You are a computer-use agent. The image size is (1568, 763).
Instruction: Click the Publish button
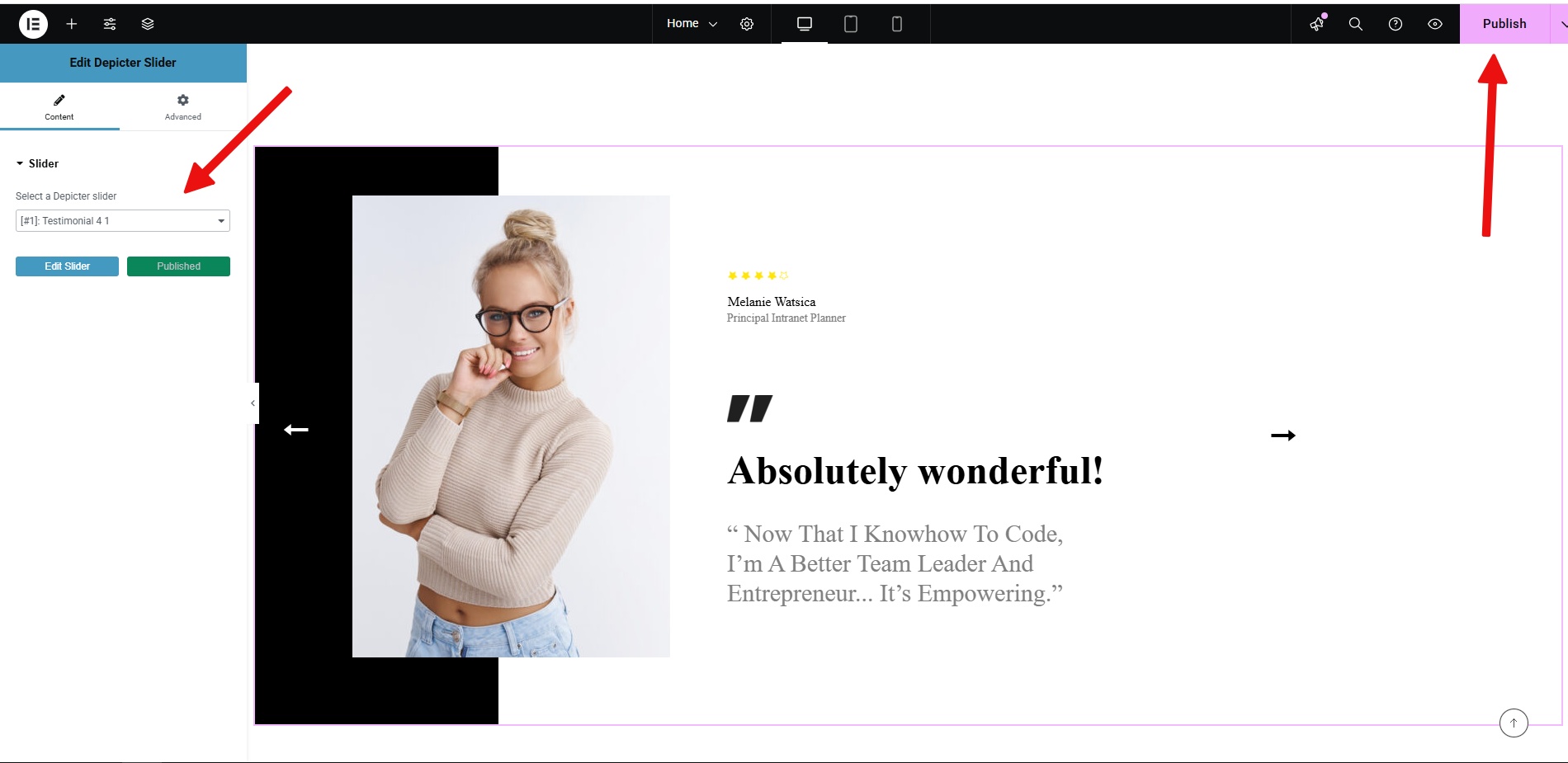(1504, 24)
